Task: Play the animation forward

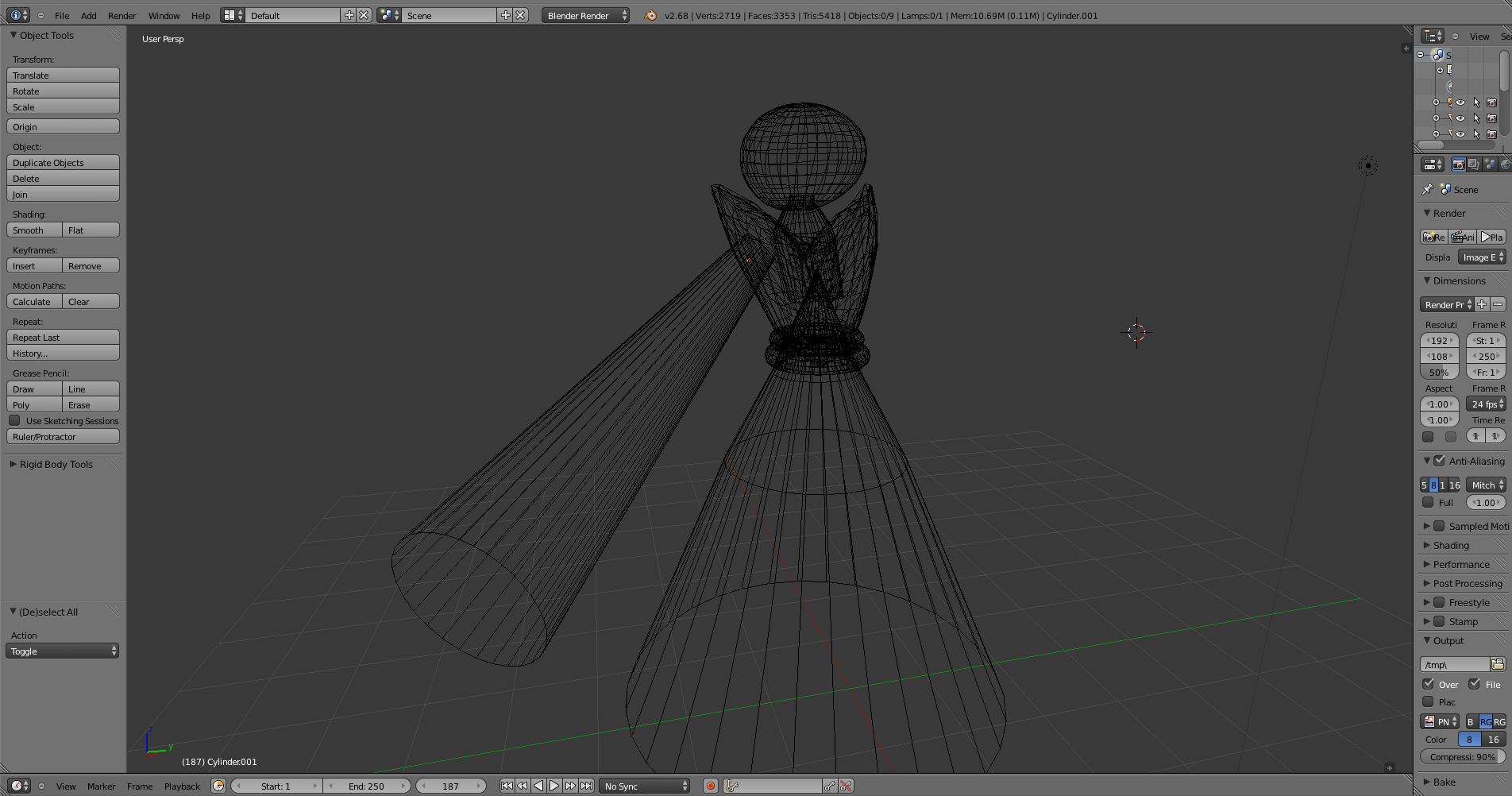Action: [554, 786]
